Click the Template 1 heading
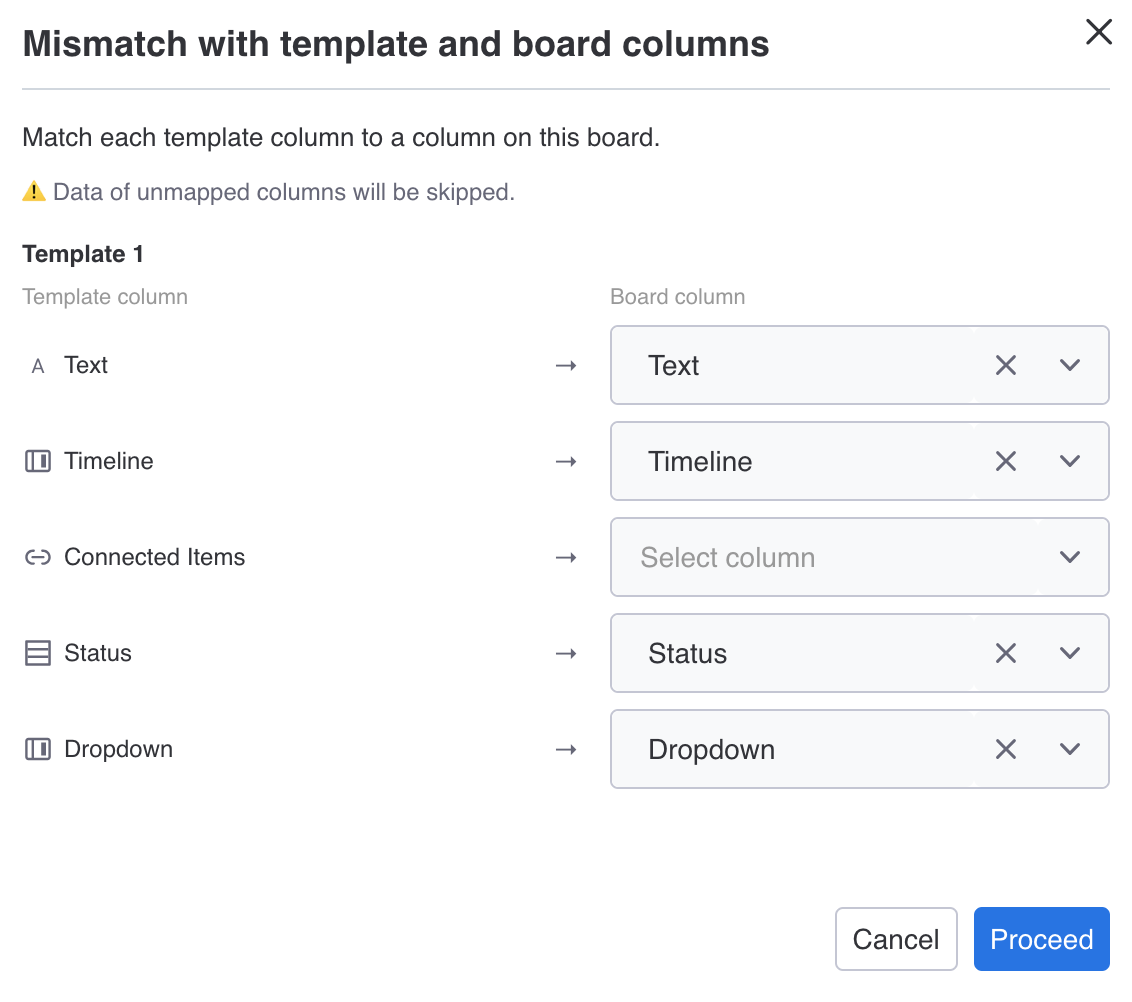The height and width of the screenshot is (1002, 1132). pyautogui.click(x=83, y=254)
